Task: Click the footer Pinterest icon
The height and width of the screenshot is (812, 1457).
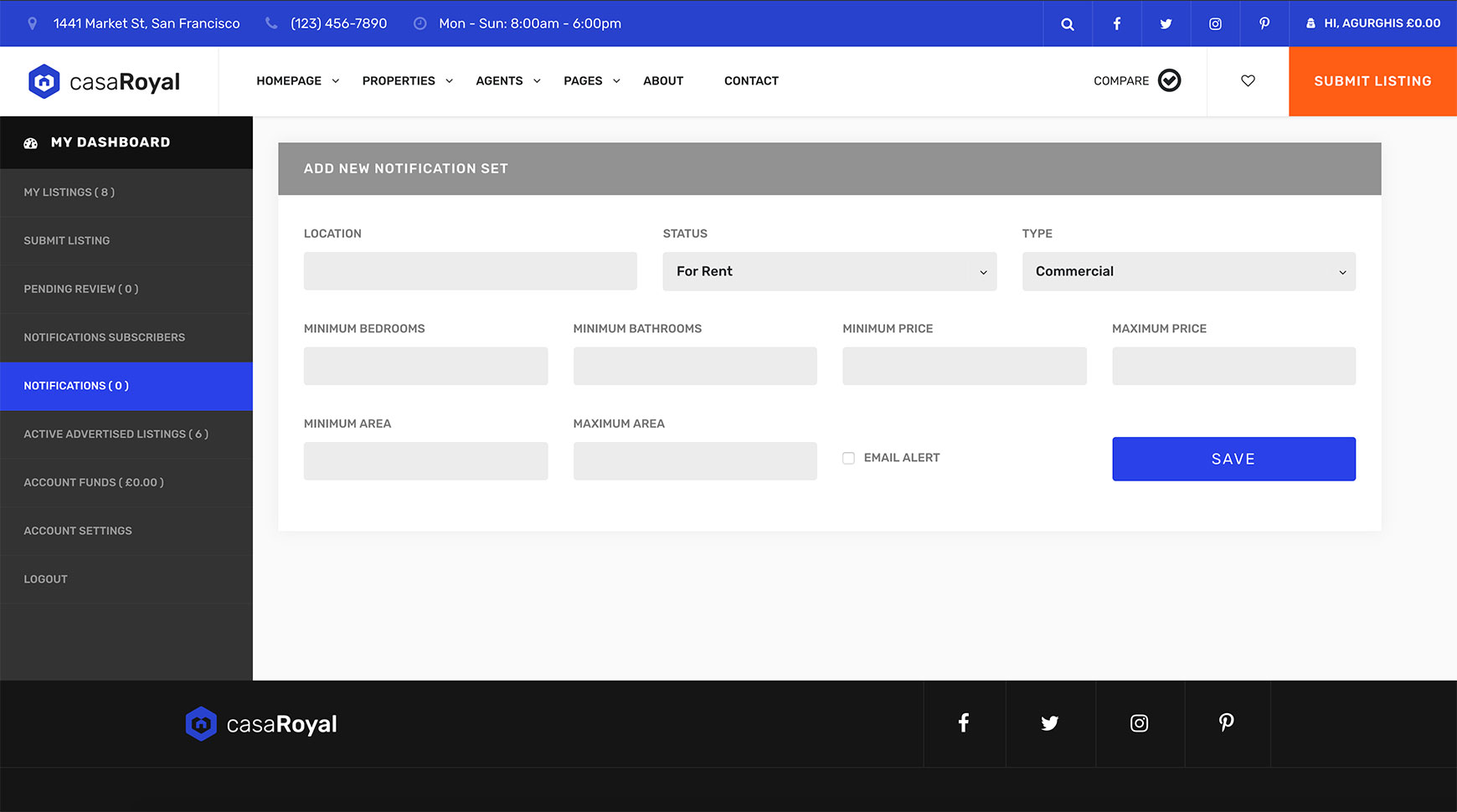Action: click(x=1226, y=722)
